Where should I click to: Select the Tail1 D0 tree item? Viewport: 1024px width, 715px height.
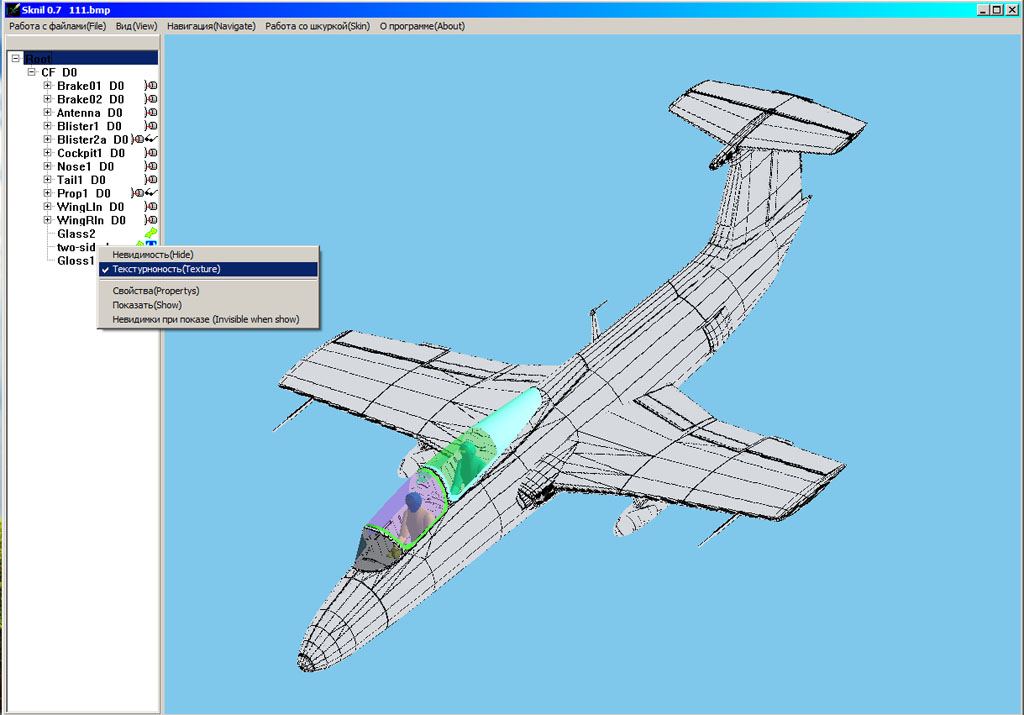point(81,180)
